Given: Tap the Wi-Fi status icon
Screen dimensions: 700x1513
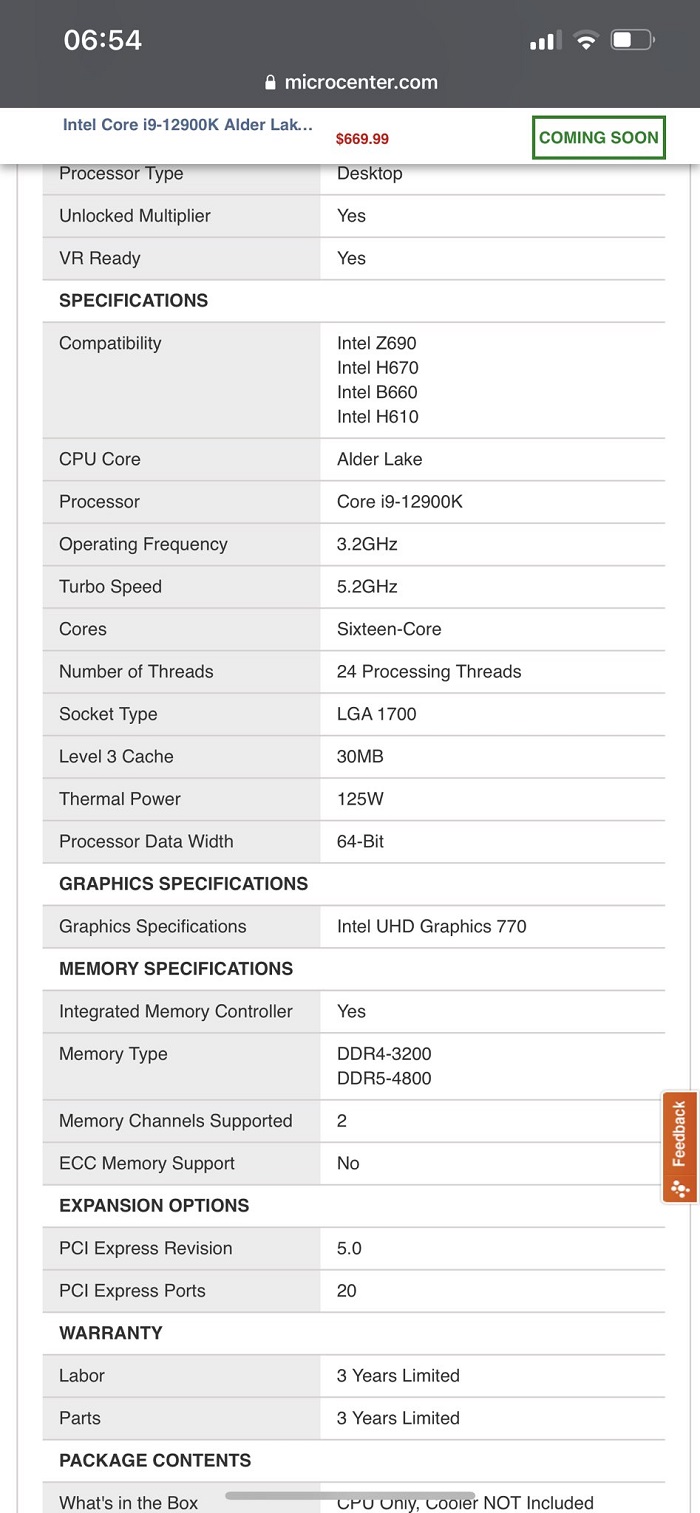Looking at the screenshot, I should (x=587, y=41).
